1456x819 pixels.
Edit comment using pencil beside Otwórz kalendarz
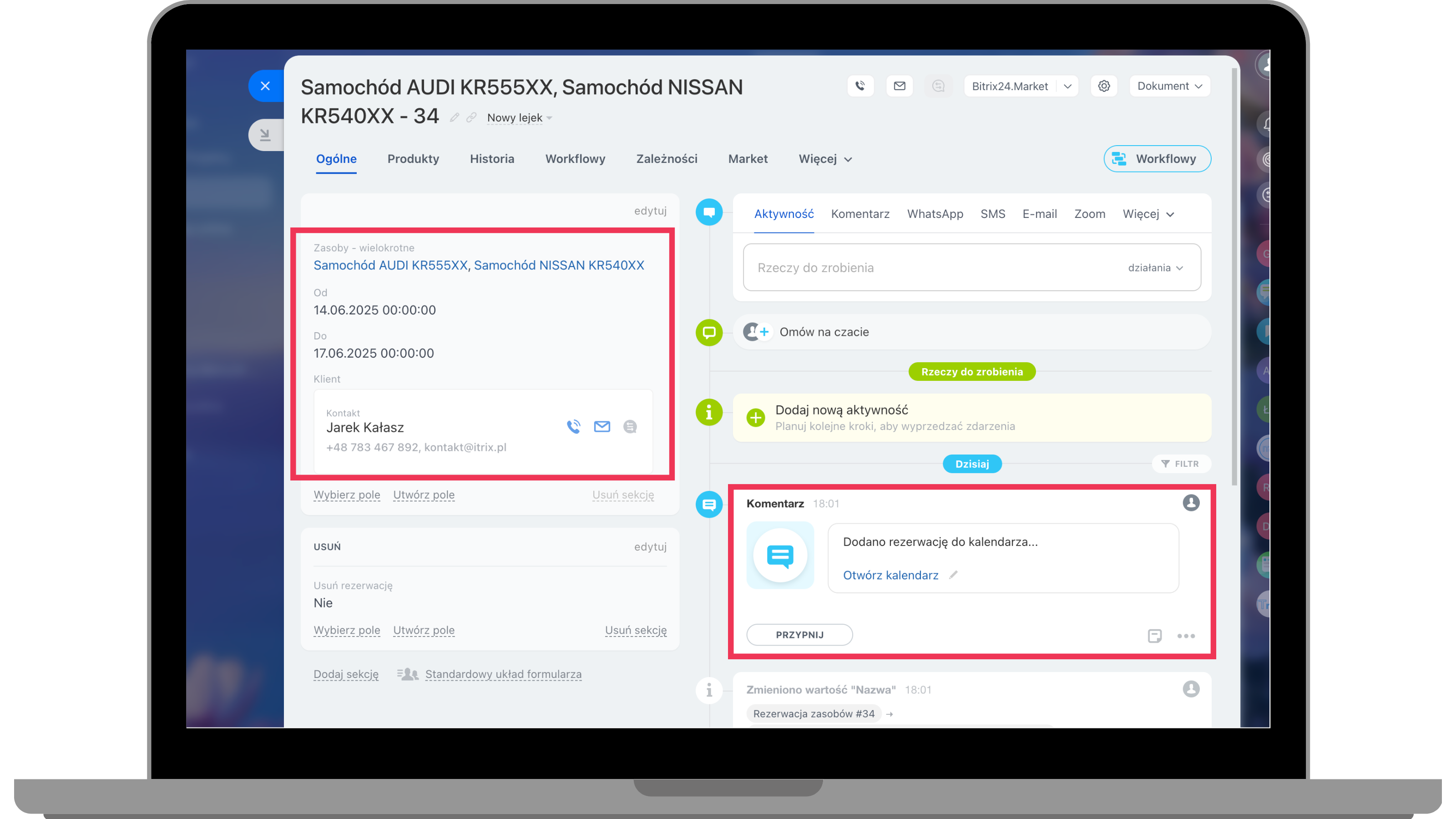click(x=954, y=575)
